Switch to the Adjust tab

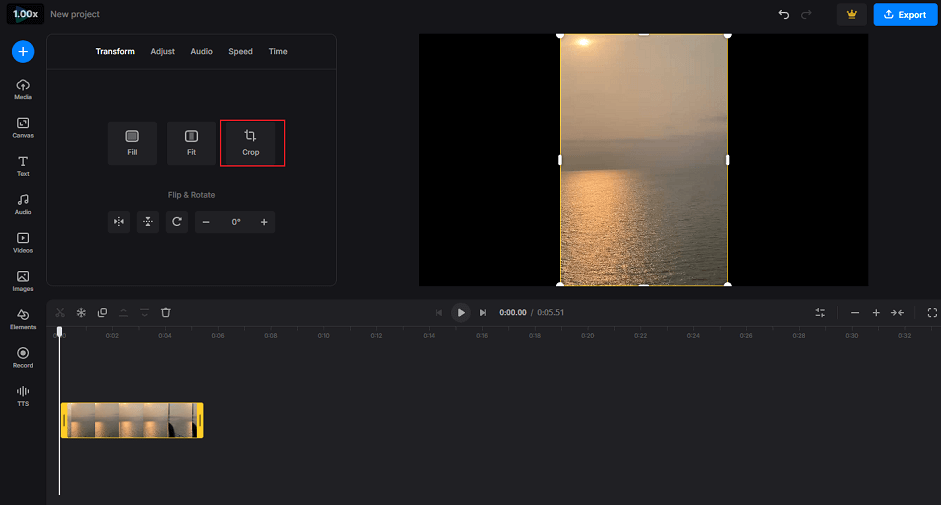pyautogui.click(x=162, y=52)
